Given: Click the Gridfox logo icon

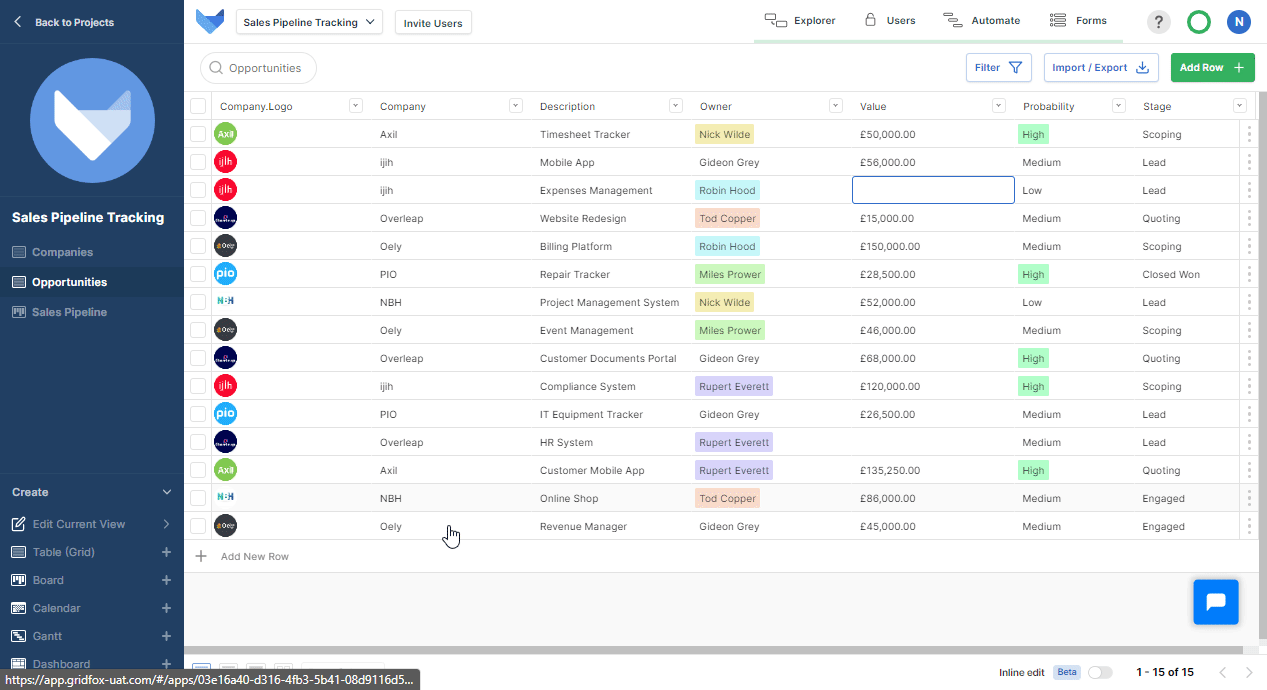Looking at the screenshot, I should point(210,21).
